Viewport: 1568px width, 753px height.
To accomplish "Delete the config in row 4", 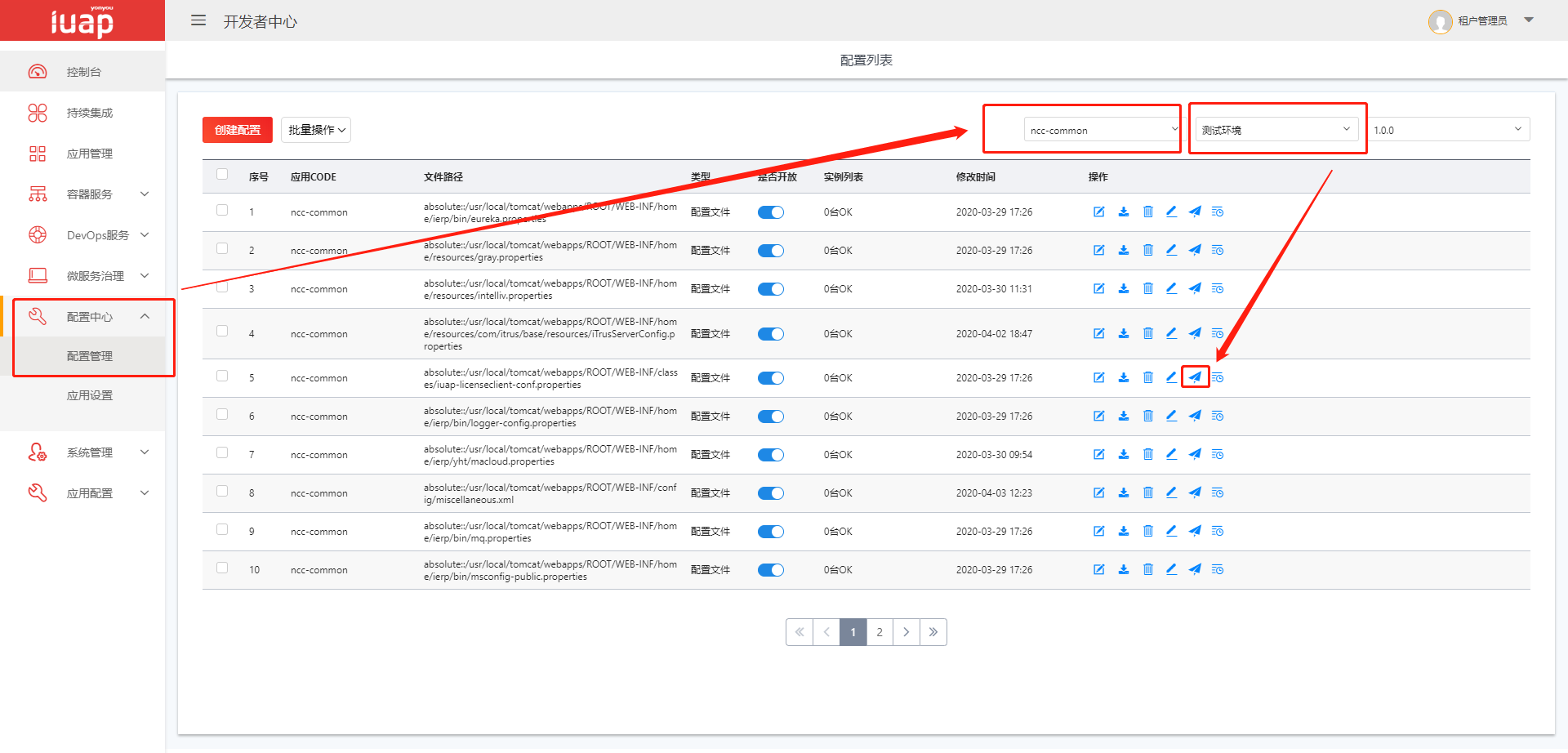I will coord(1147,333).
